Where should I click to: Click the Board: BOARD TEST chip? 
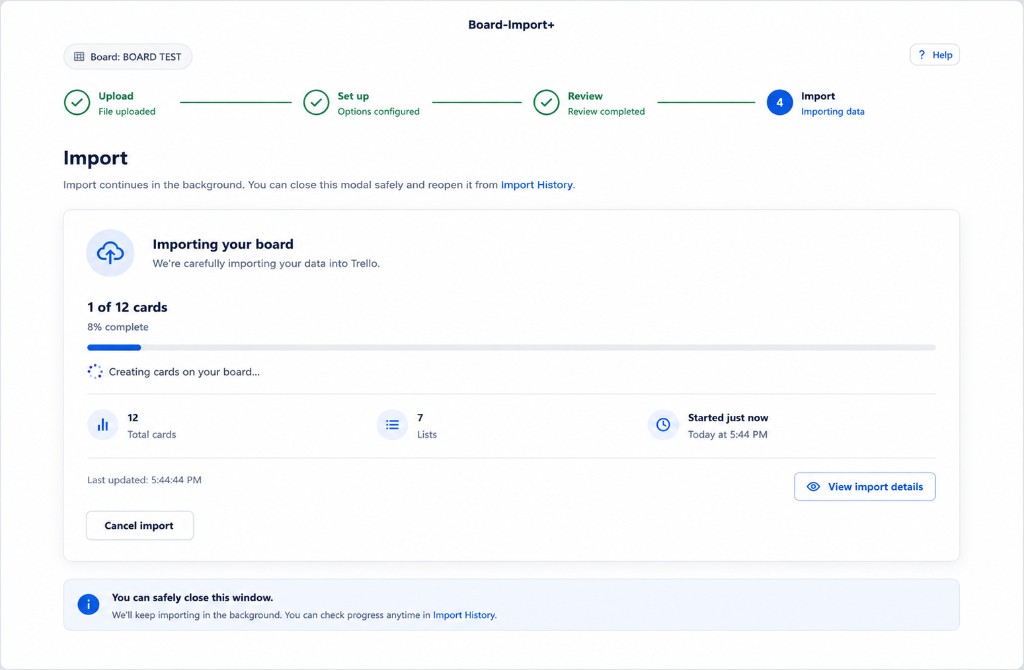pyautogui.click(x=127, y=57)
